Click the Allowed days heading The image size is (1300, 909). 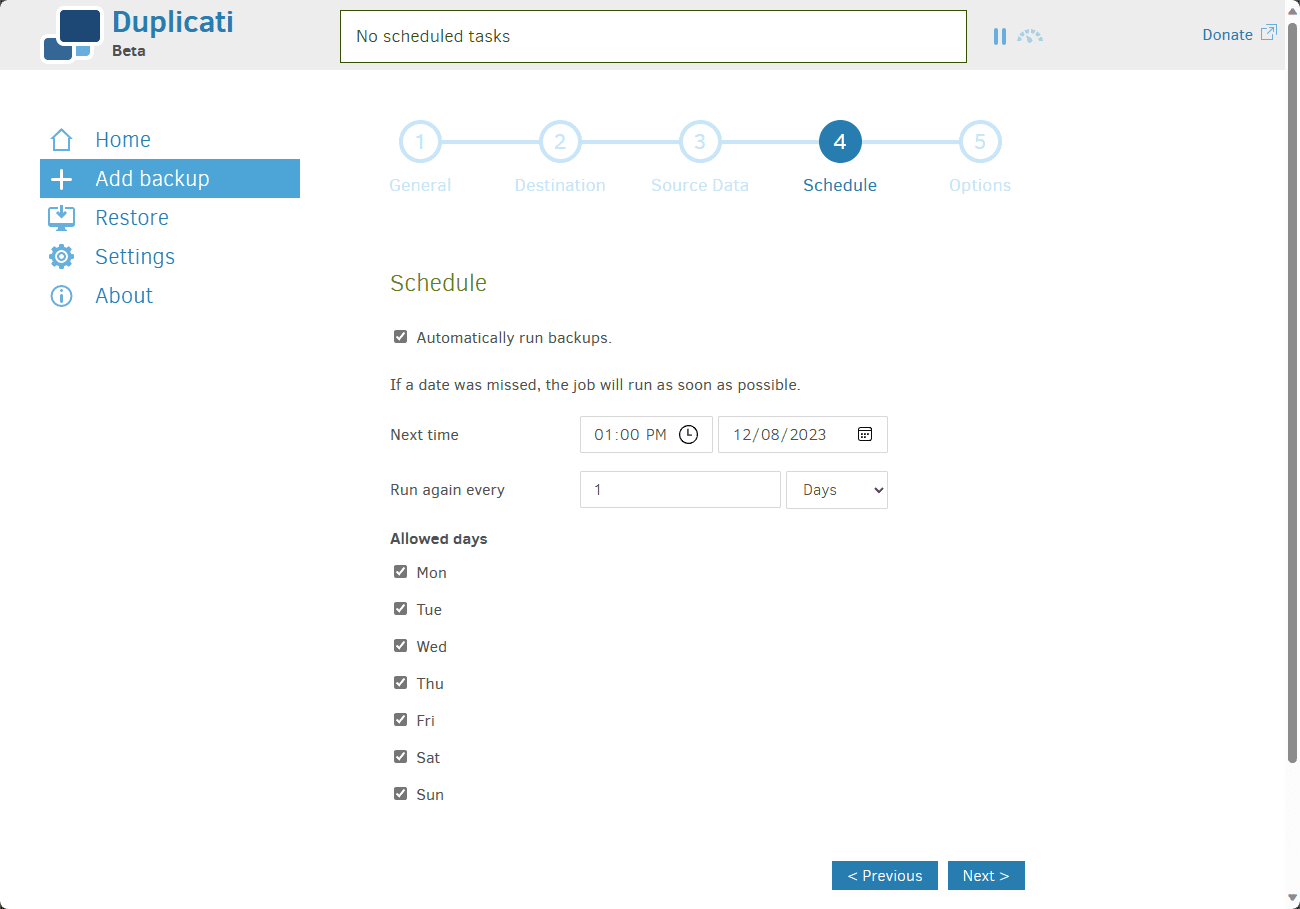tap(439, 539)
